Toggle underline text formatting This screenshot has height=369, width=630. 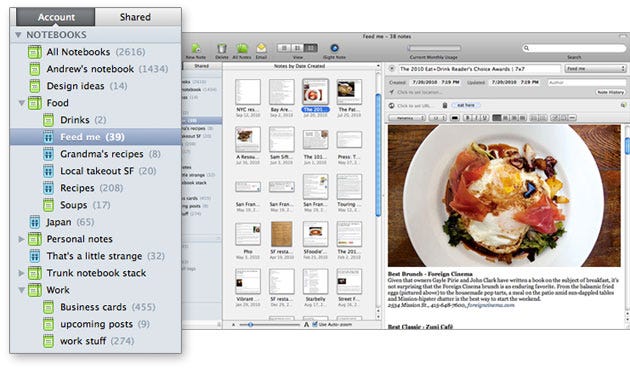coord(485,118)
